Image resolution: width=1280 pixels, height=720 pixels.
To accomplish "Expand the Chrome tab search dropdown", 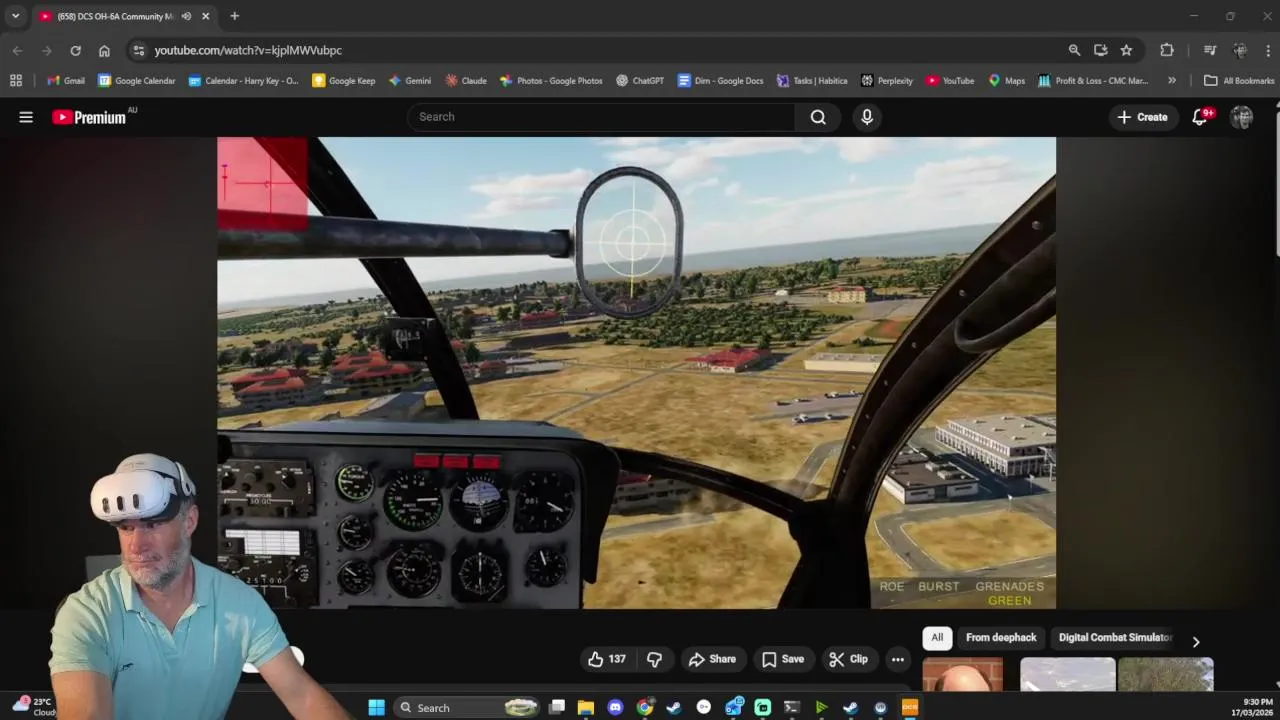I will [x=15, y=16].
